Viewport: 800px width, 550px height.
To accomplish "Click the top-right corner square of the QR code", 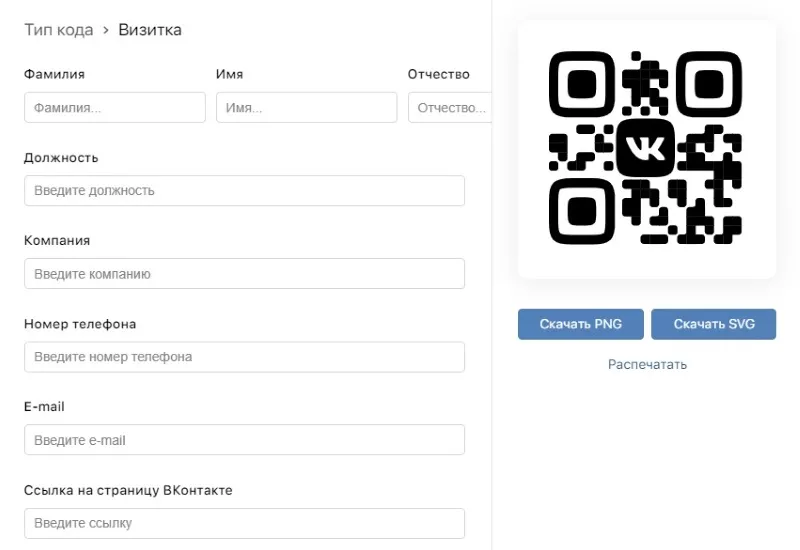I will coord(710,85).
